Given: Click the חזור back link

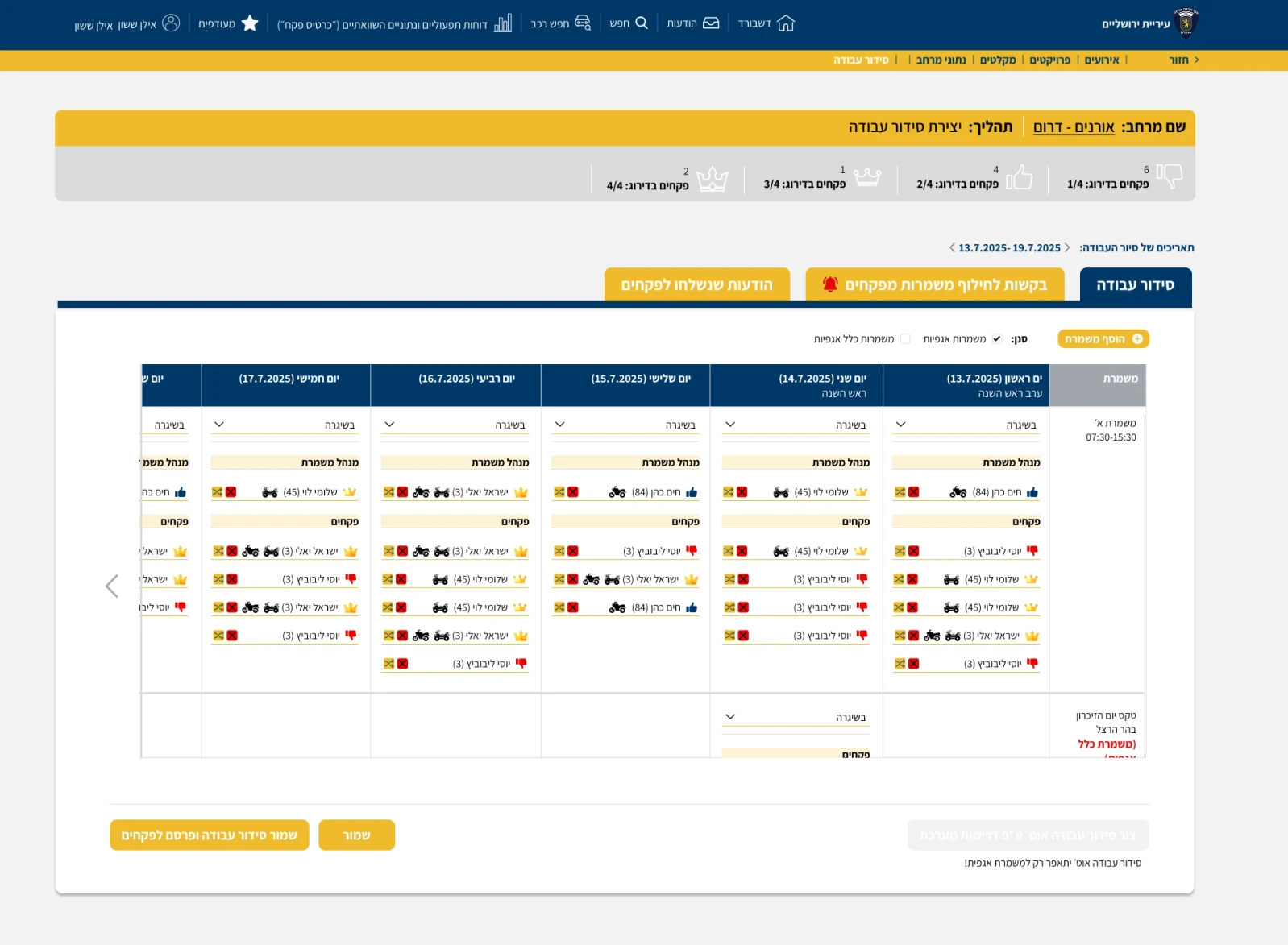Looking at the screenshot, I should point(1183,60).
